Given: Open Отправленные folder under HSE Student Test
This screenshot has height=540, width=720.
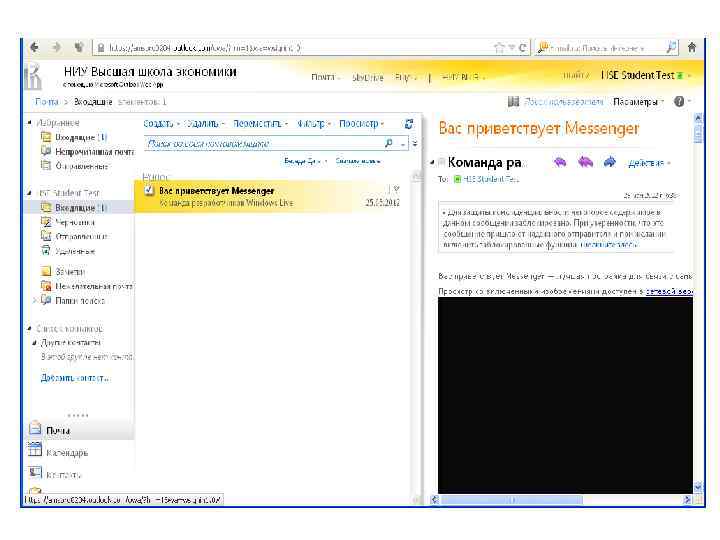Looking at the screenshot, I should coord(74,236).
